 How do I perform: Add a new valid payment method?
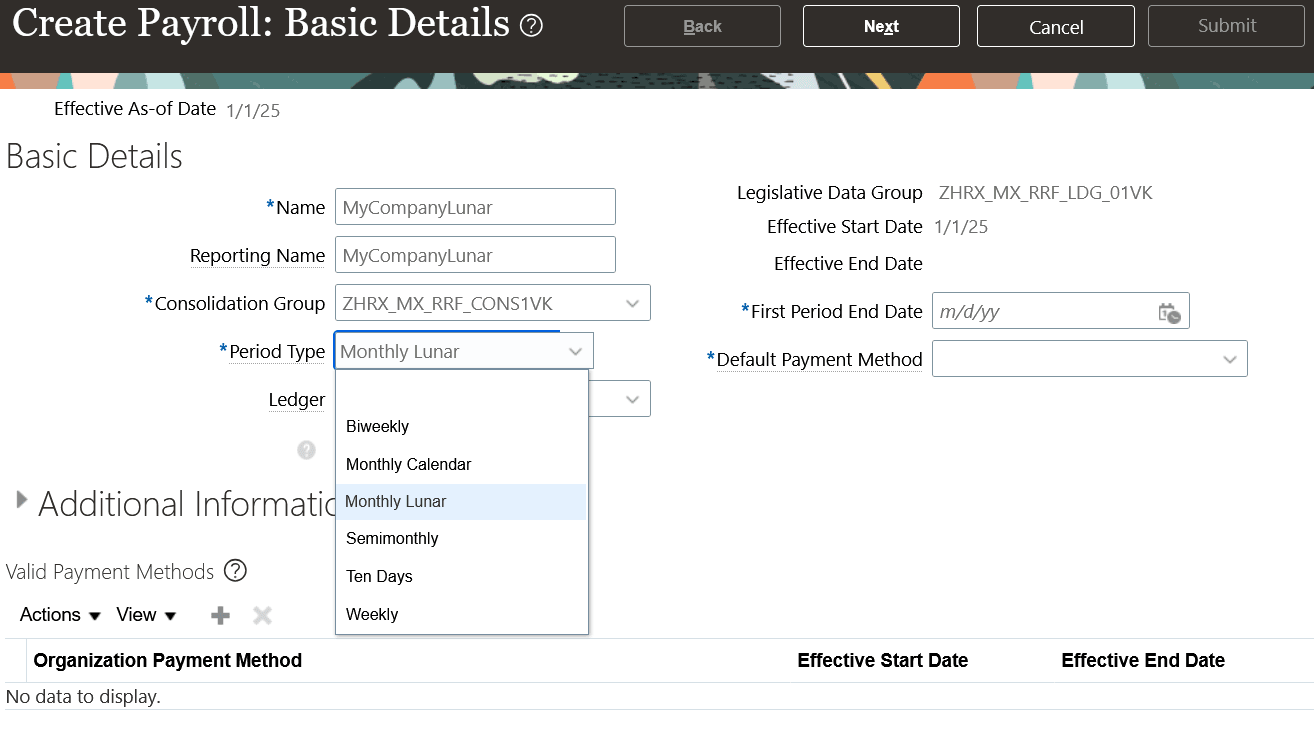(x=219, y=615)
